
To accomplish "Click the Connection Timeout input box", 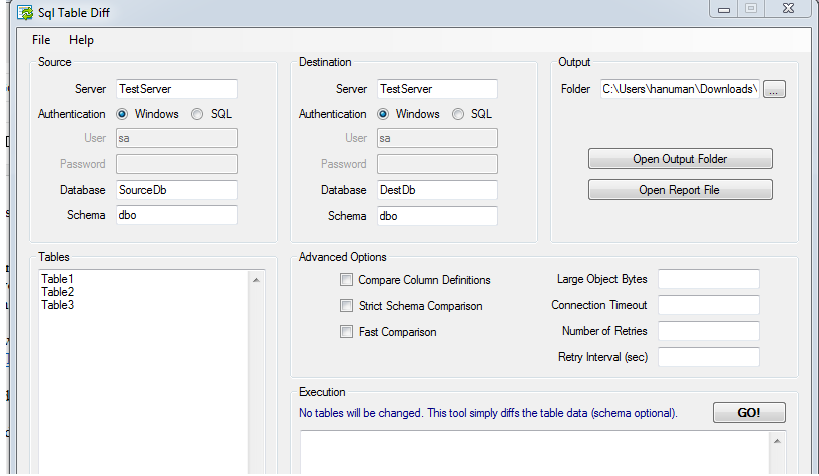I will click(x=709, y=305).
